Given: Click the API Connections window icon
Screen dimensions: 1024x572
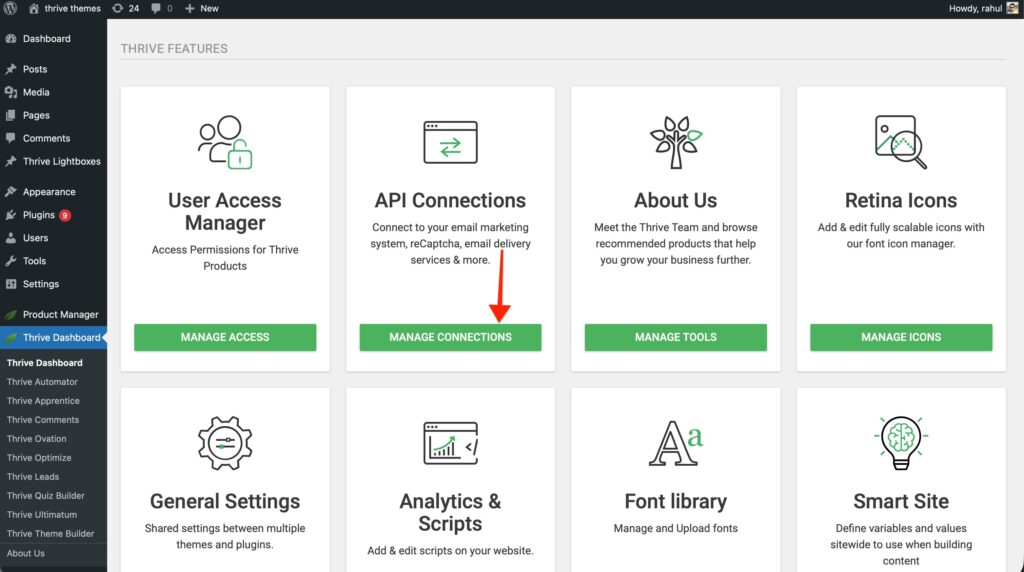Looking at the screenshot, I should pos(450,141).
